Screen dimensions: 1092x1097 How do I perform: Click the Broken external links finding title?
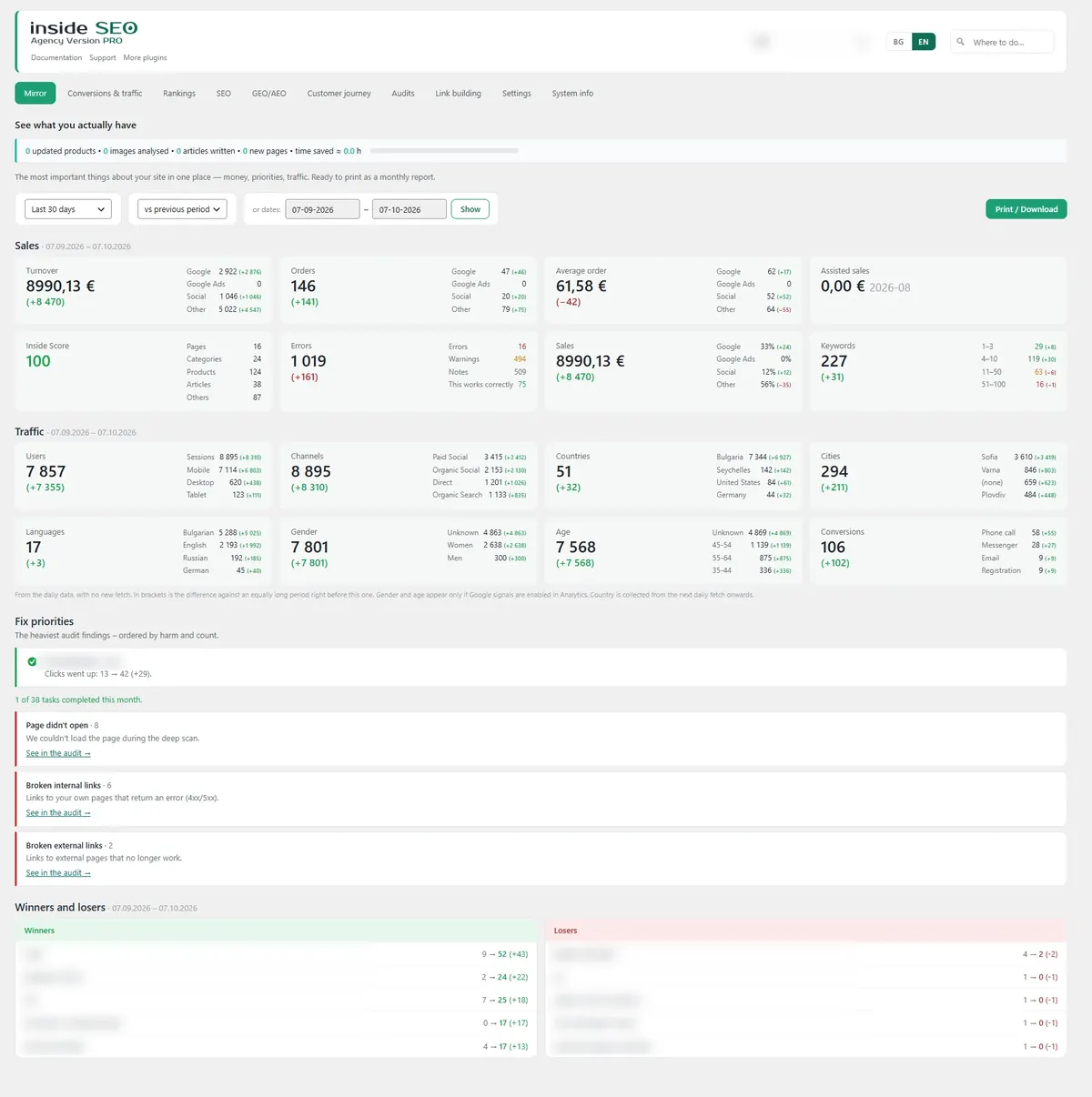click(x=65, y=845)
